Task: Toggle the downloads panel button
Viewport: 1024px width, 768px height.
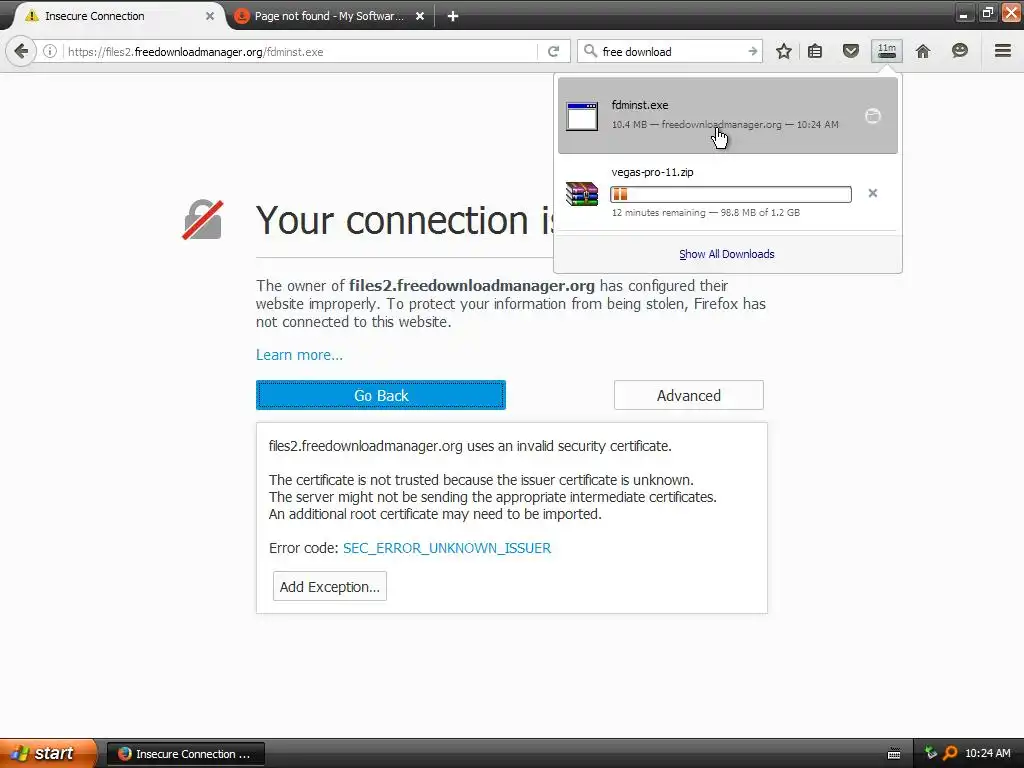Action: point(886,51)
